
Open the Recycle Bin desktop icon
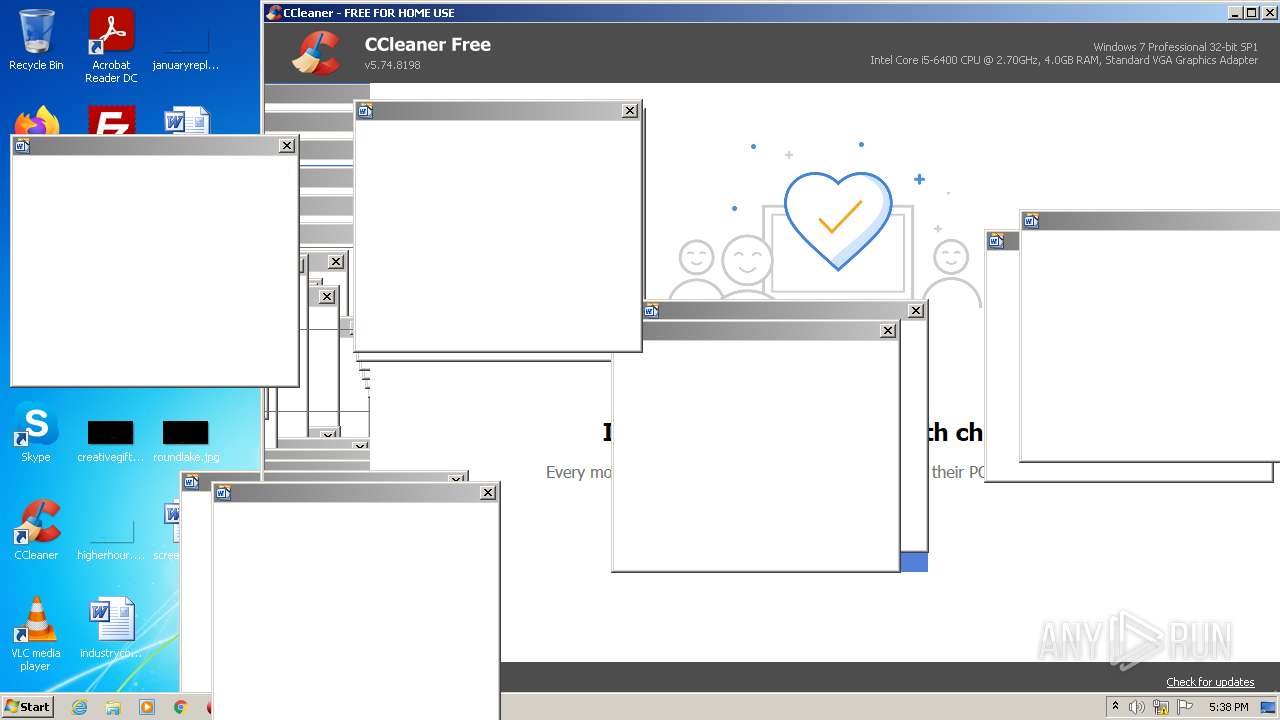coord(36,40)
